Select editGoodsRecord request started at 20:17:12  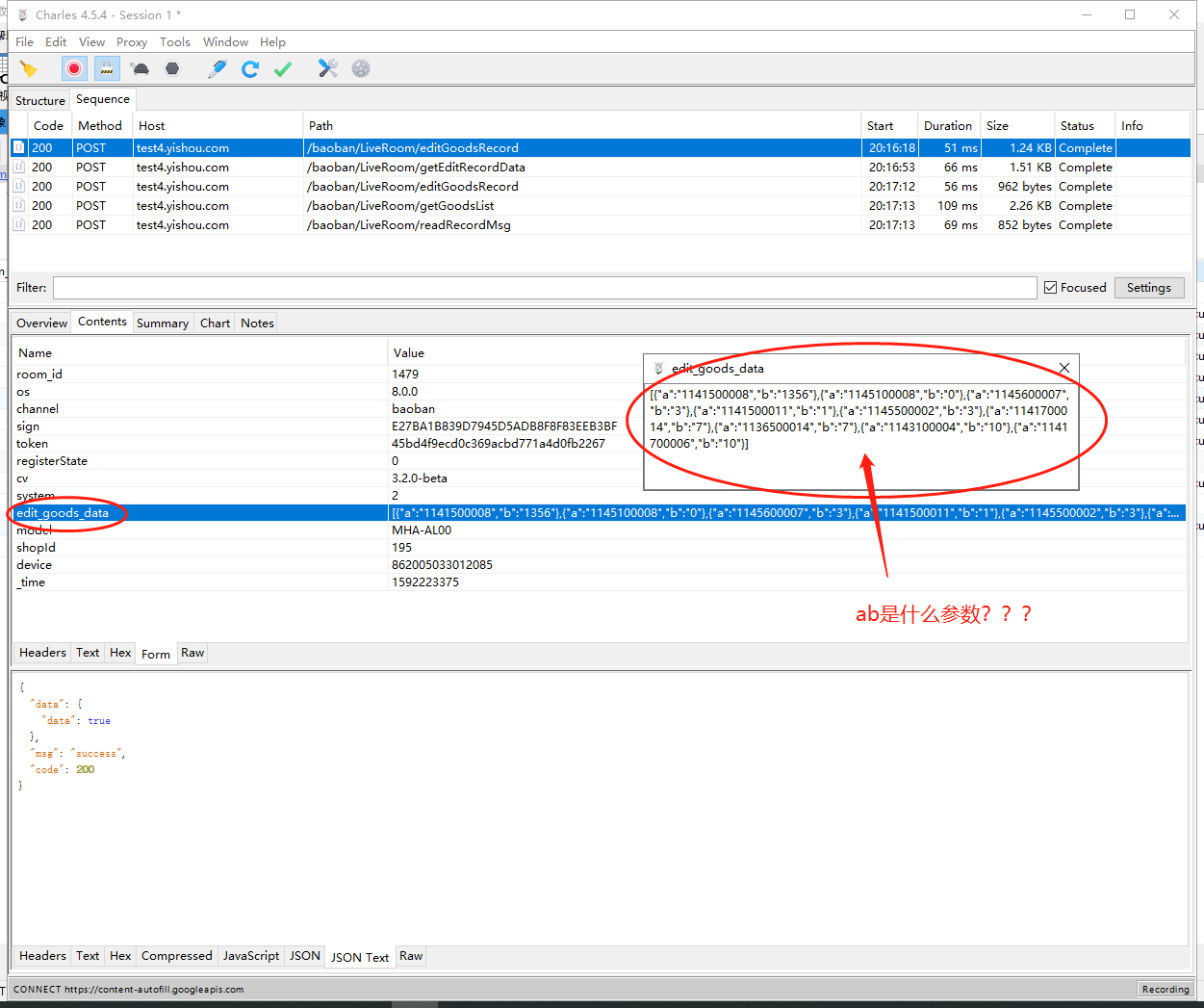(x=601, y=187)
